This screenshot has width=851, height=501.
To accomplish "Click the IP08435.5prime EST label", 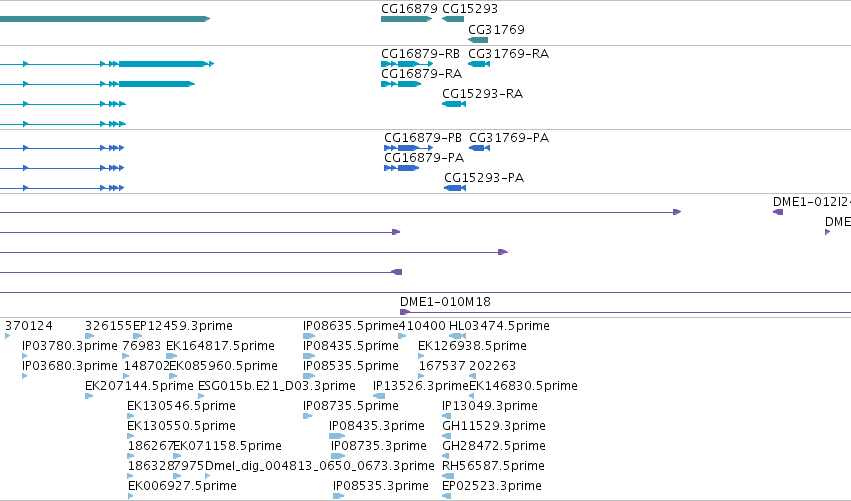I will (351, 346).
